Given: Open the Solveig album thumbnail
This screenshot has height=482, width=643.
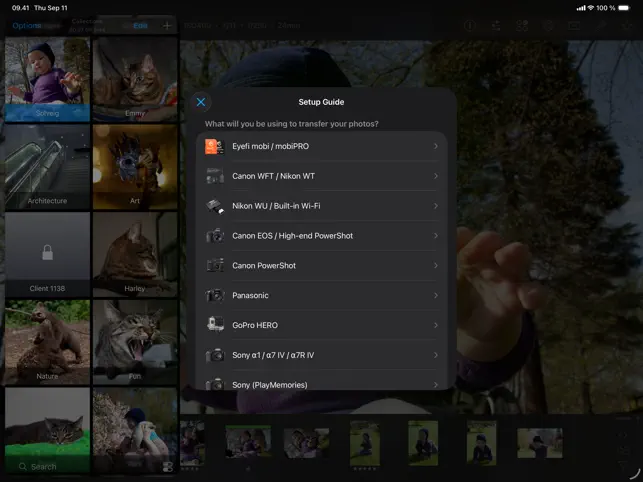Looking at the screenshot, I should pyautogui.click(x=48, y=79).
